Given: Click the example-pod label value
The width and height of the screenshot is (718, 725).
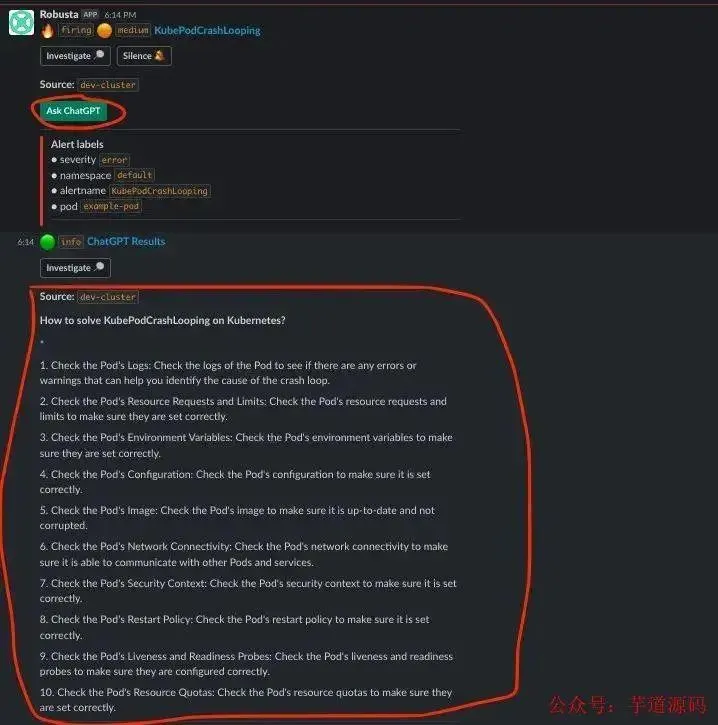Looking at the screenshot, I should coord(111,206).
